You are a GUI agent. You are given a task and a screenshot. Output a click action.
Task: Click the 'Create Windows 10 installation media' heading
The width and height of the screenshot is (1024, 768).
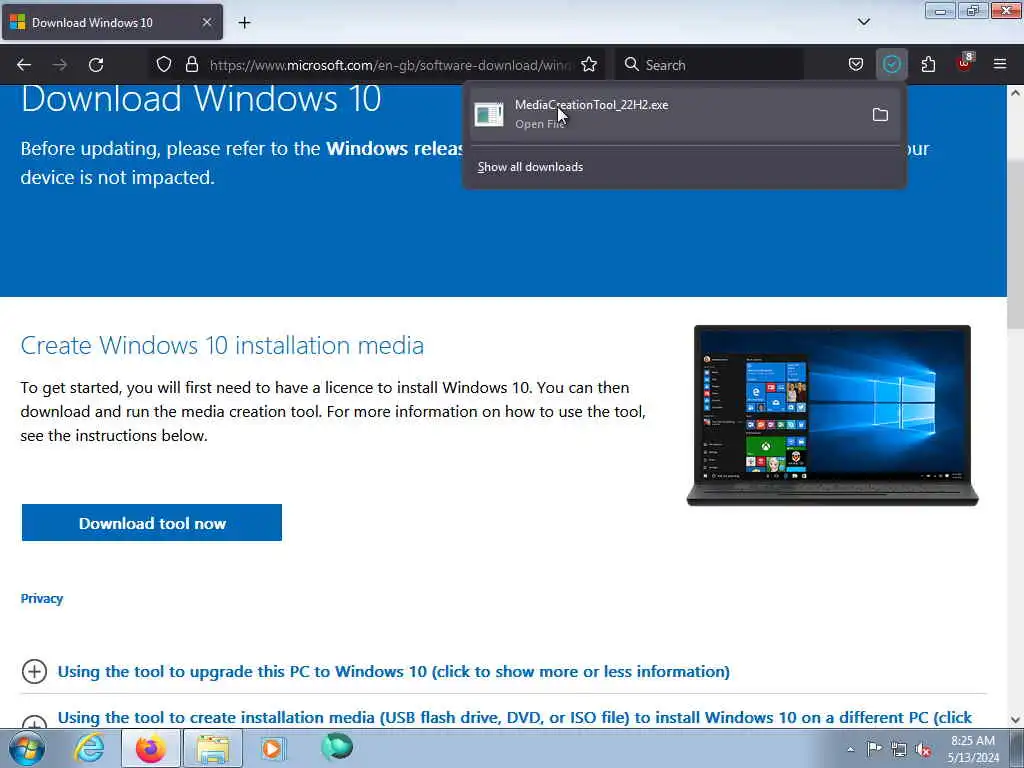tap(222, 345)
